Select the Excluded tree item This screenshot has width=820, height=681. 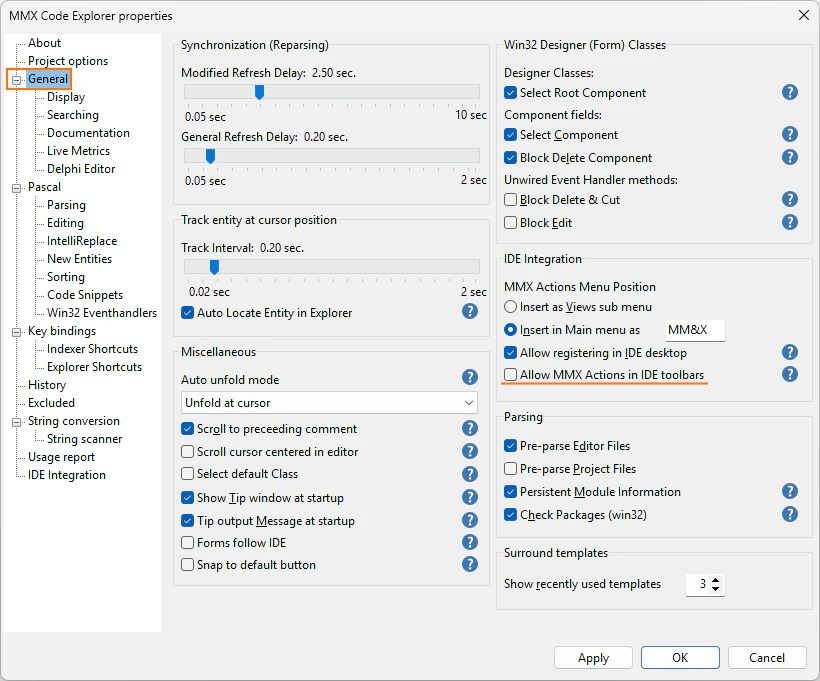pyautogui.click(x=51, y=403)
